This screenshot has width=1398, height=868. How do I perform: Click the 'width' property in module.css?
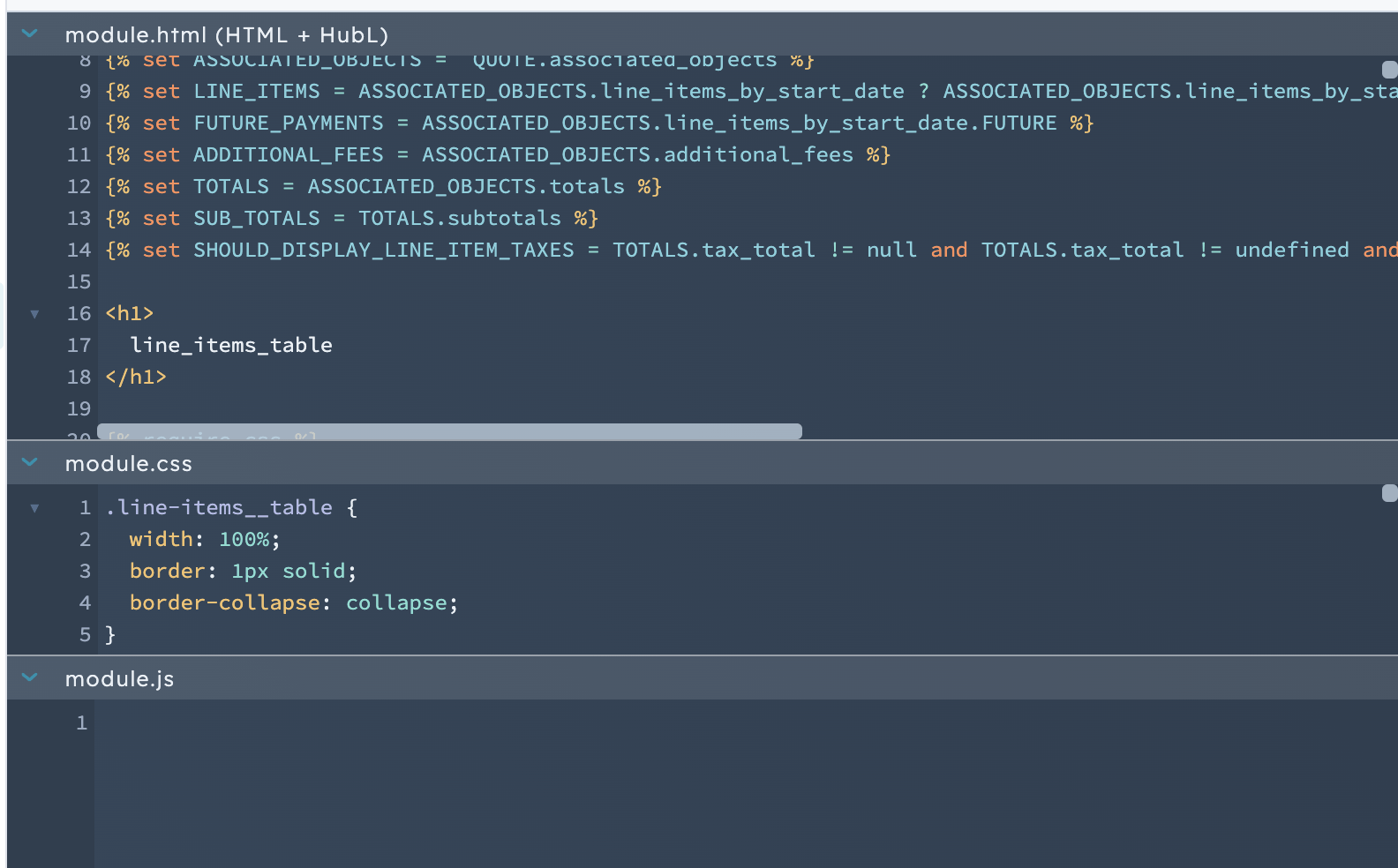(x=161, y=540)
